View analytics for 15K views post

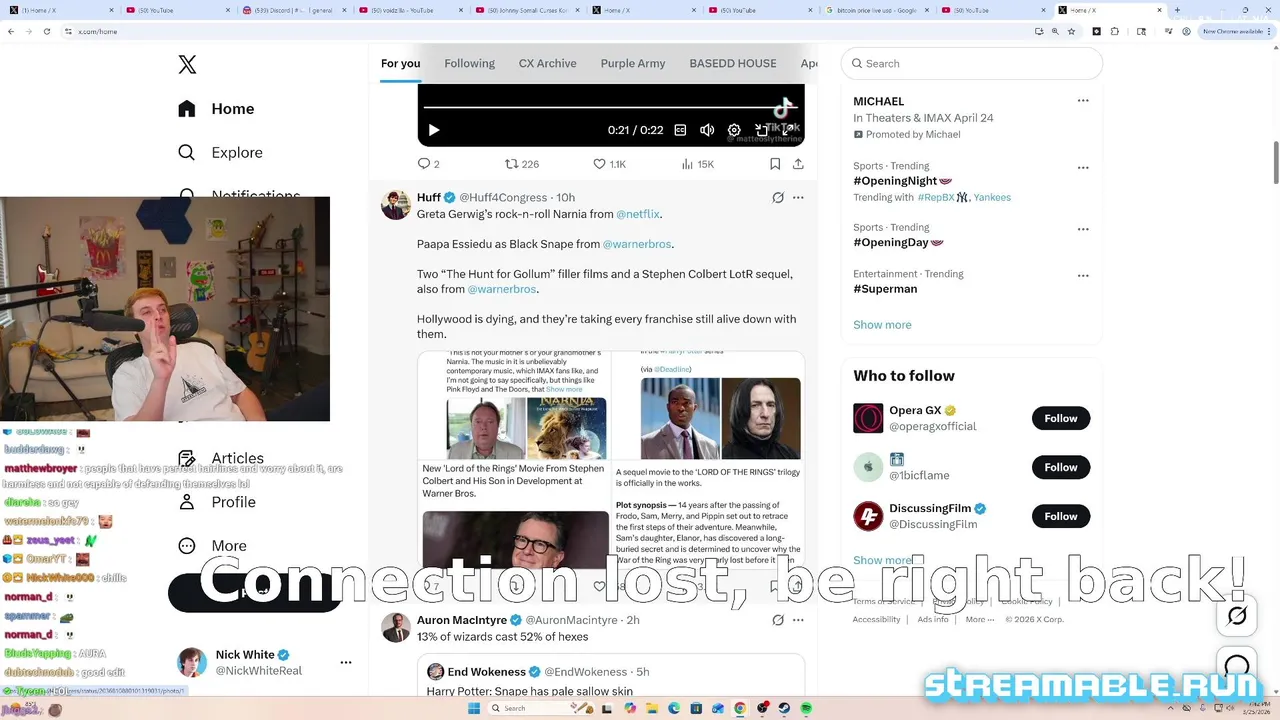(697, 164)
